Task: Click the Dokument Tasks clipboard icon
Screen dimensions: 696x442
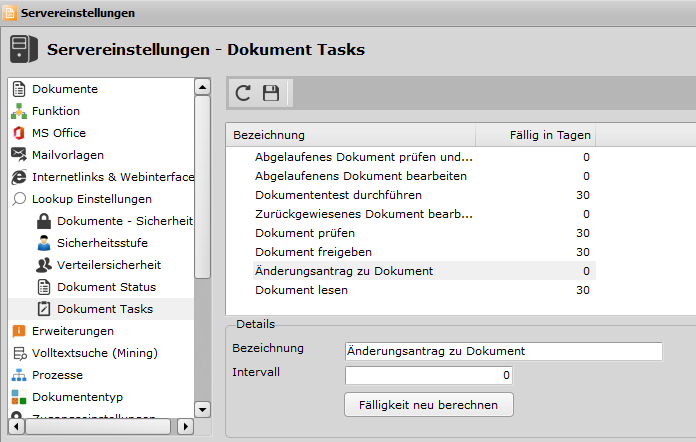Action: [44, 309]
